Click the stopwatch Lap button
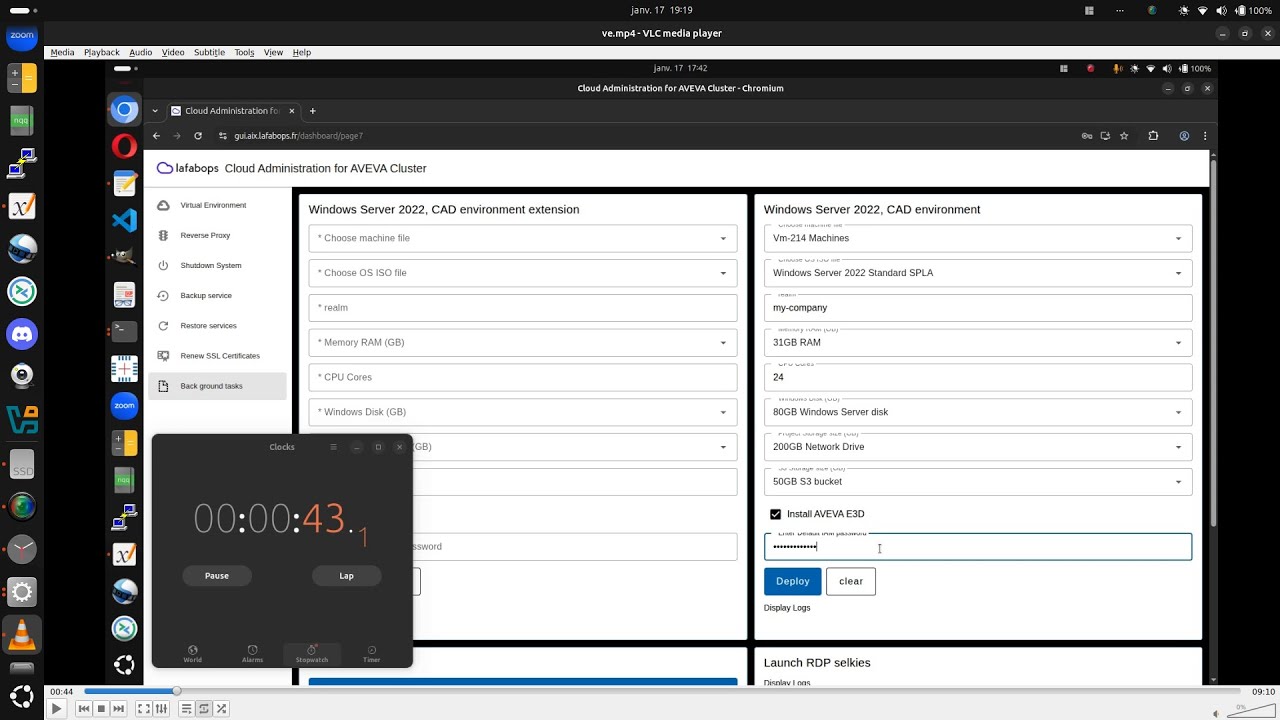This screenshot has height=720, width=1280. click(x=346, y=576)
